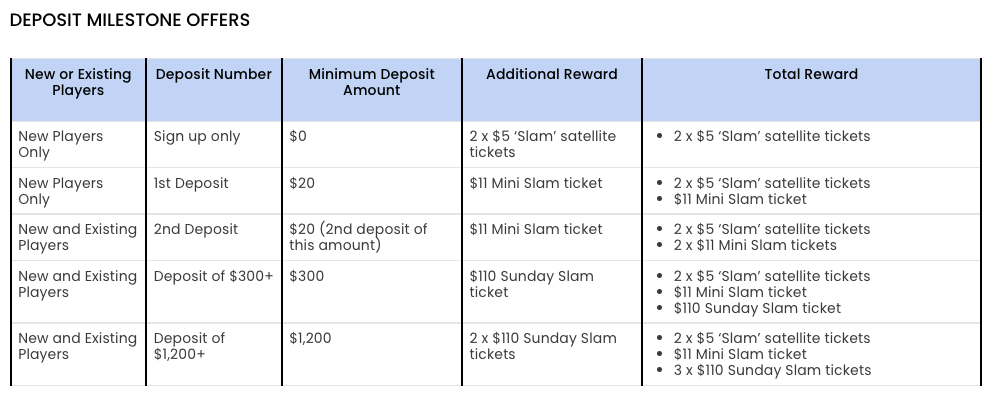Image resolution: width=995 pixels, height=417 pixels.
Task: Click the $1,200 minimum deposit amount cell
Action: (310, 338)
